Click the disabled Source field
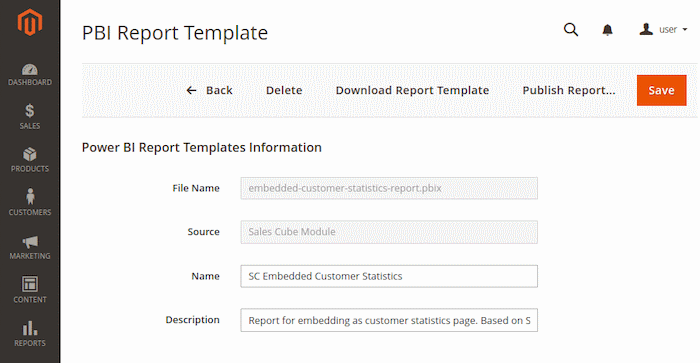This screenshot has height=363, width=700. [389, 232]
